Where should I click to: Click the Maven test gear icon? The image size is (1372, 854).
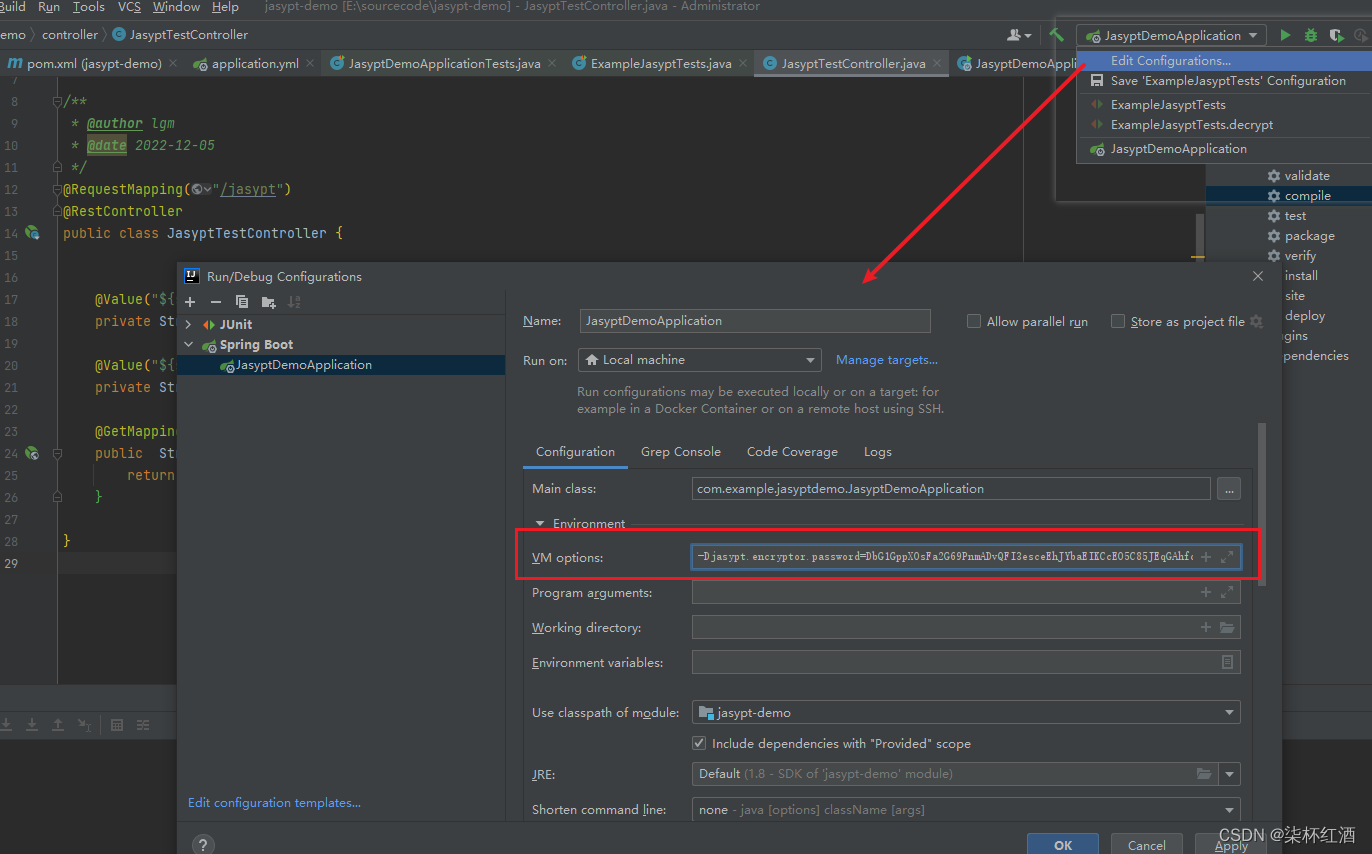point(1274,216)
